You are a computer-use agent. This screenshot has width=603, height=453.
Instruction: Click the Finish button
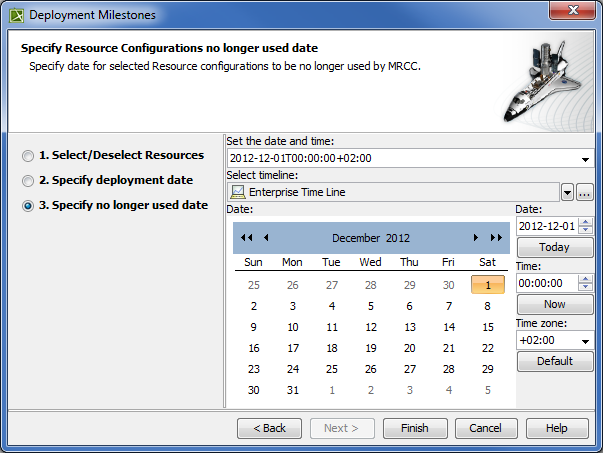point(415,428)
